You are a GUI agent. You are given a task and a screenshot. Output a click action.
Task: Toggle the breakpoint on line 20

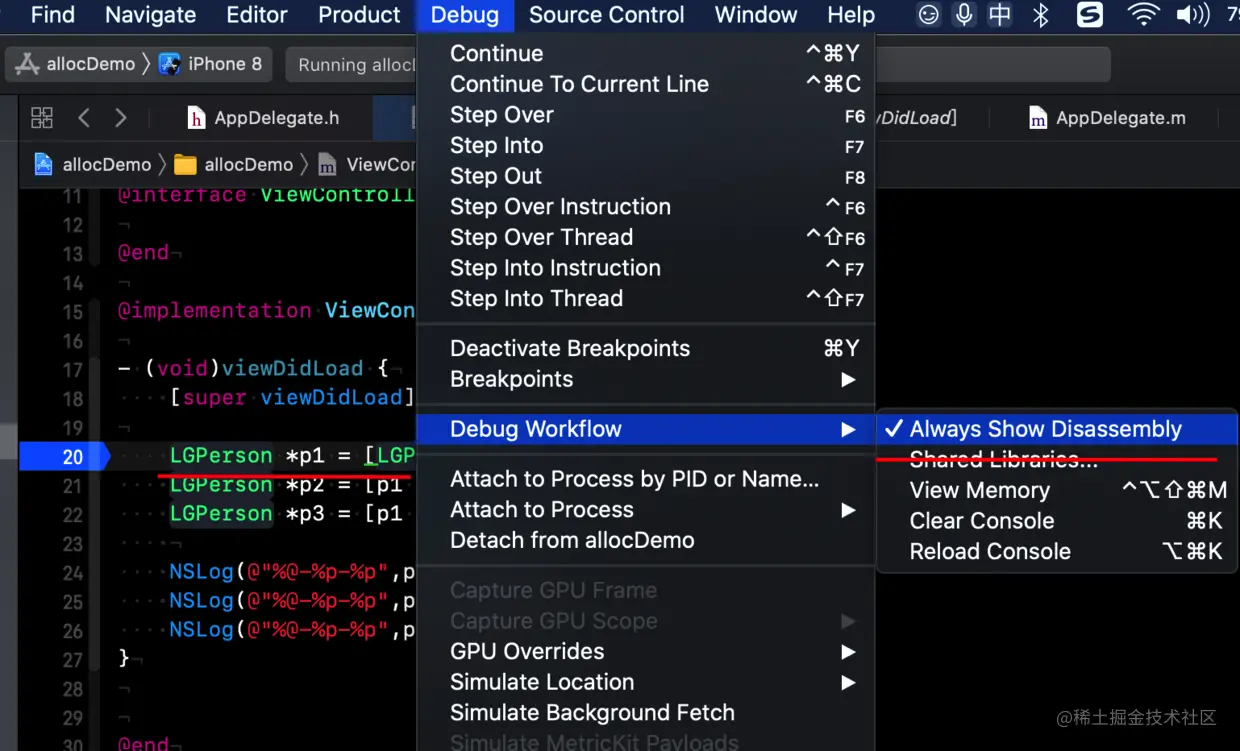[x=64, y=456]
